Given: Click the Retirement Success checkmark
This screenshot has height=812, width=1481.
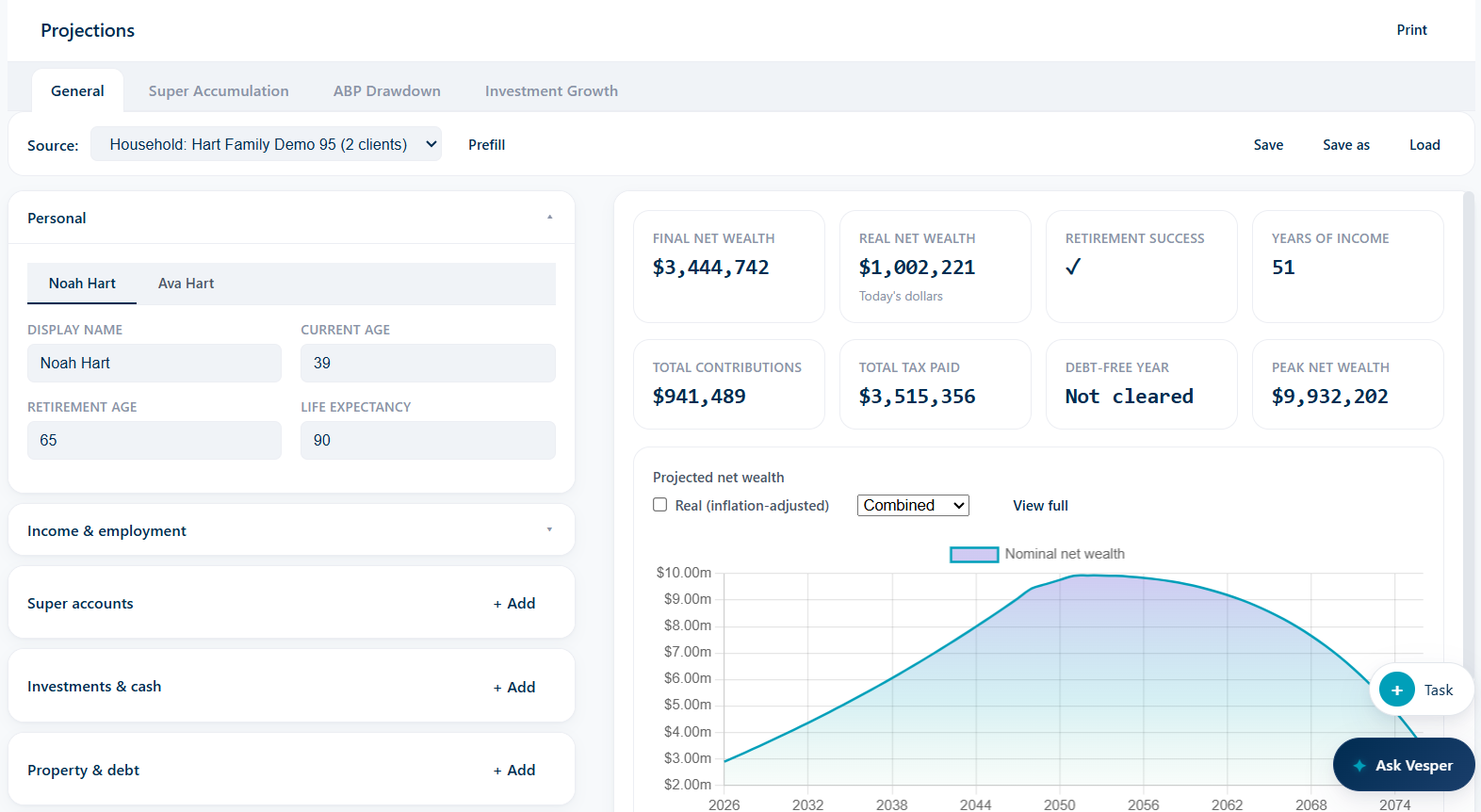Looking at the screenshot, I should [1073, 267].
